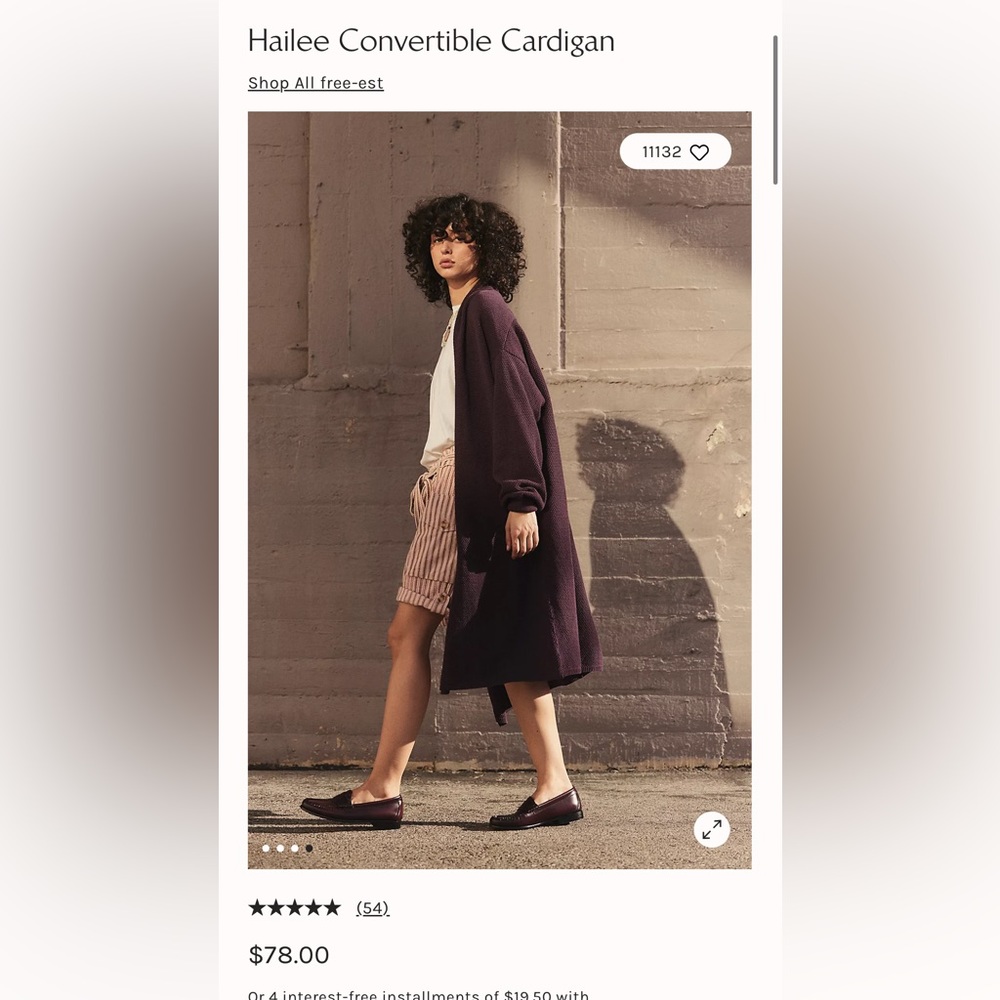Click the Hailee Convertible Cardigan title
The width and height of the screenshot is (1000, 1000).
[x=431, y=41]
